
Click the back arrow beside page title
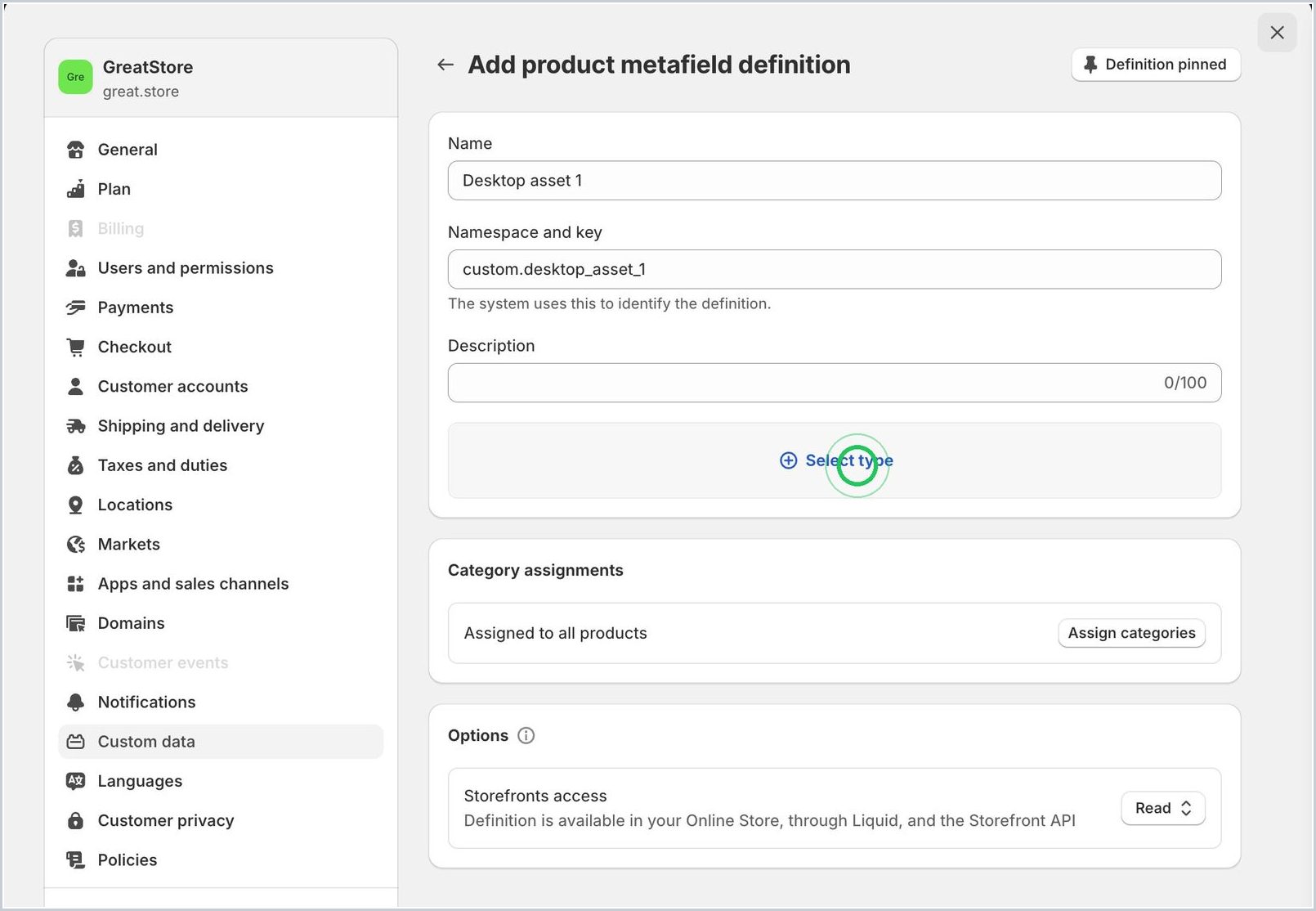click(445, 65)
